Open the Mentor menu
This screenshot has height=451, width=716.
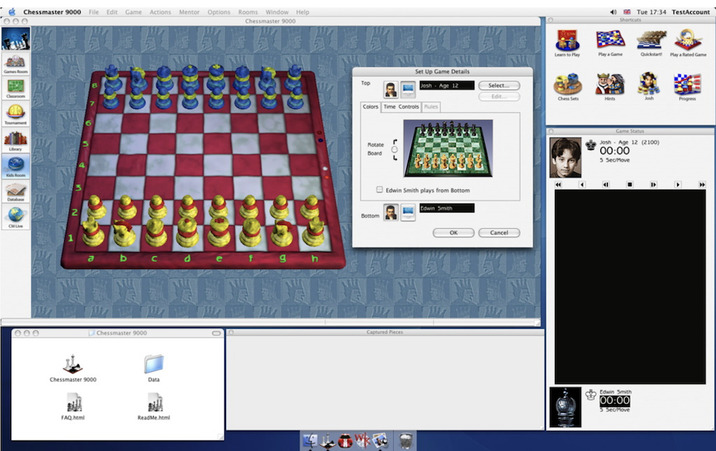pos(189,12)
